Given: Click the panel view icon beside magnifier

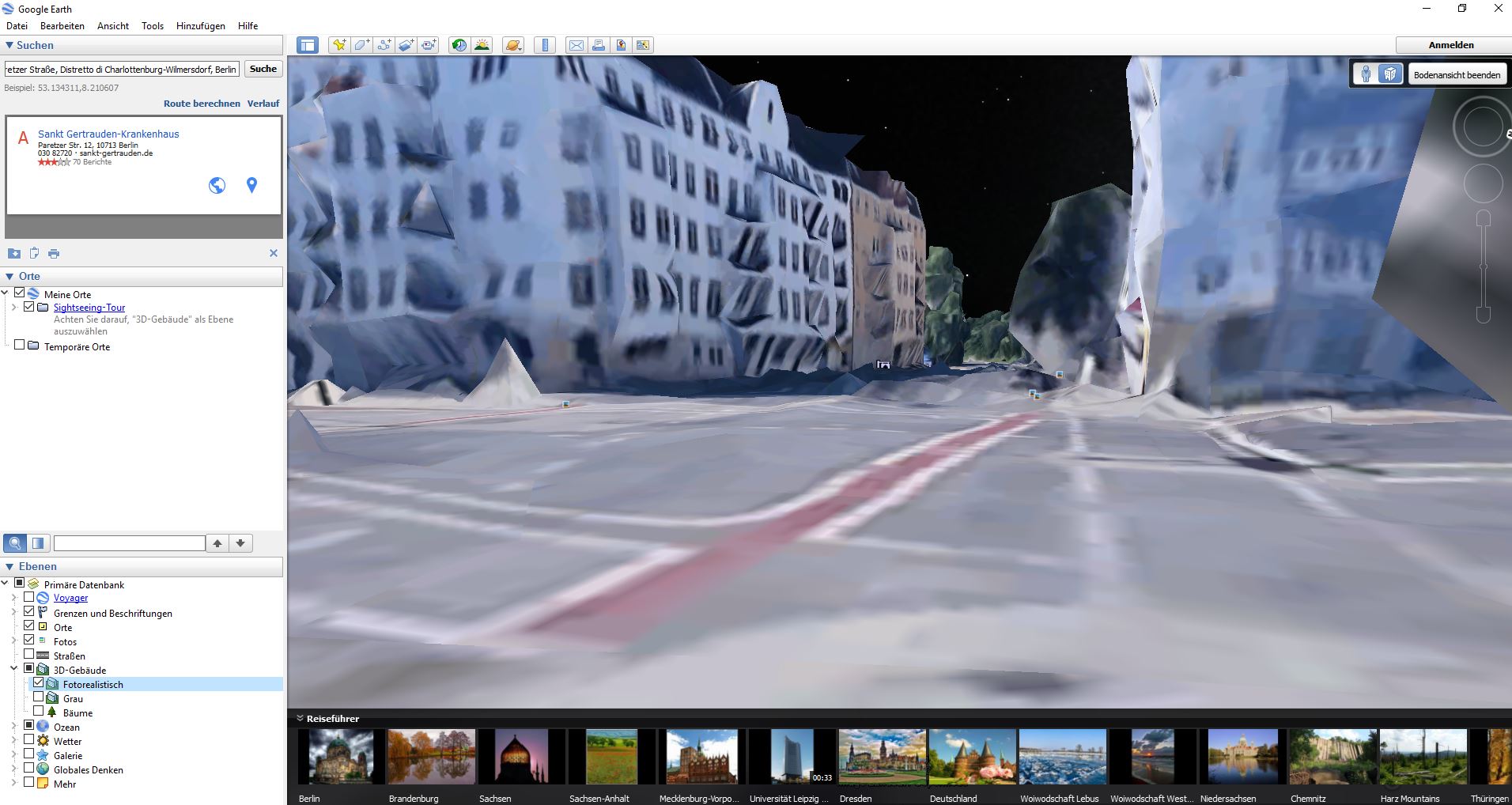Looking at the screenshot, I should (x=38, y=543).
